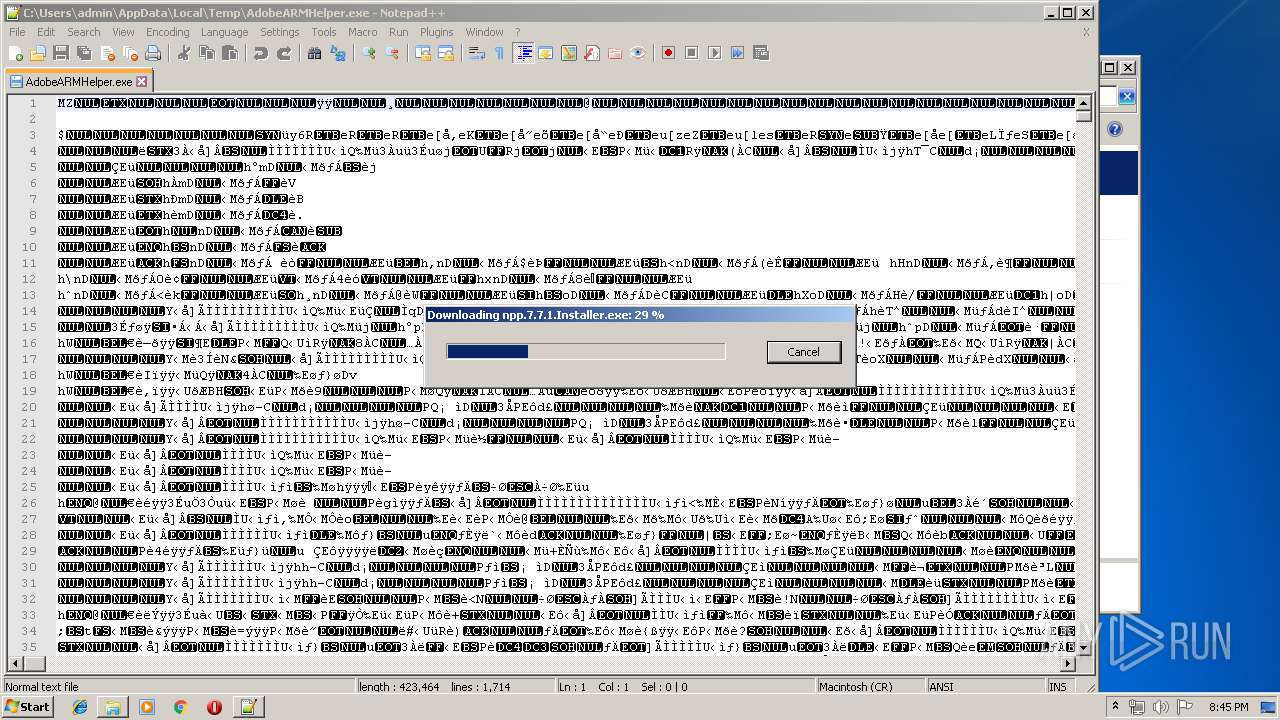Click the Save All toolbar icon

[x=82, y=53]
